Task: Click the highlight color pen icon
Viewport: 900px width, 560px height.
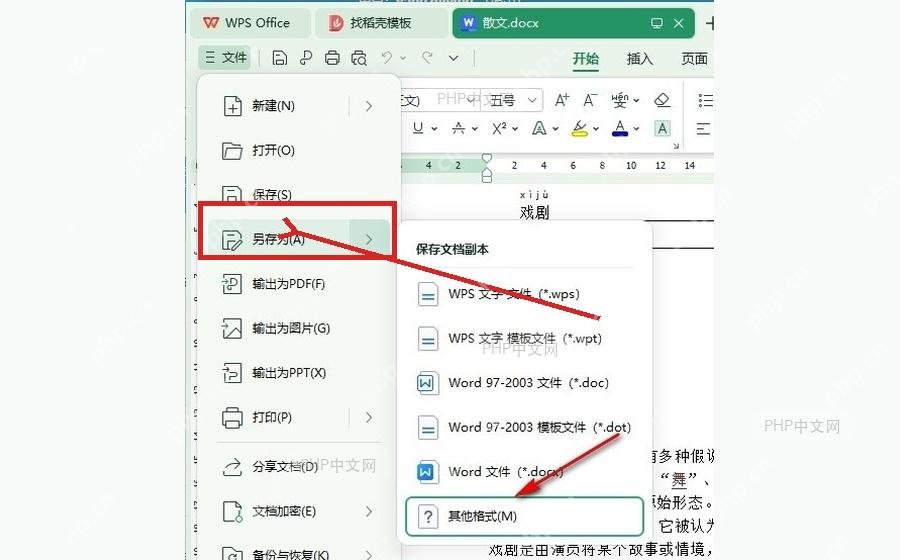Action: click(580, 129)
